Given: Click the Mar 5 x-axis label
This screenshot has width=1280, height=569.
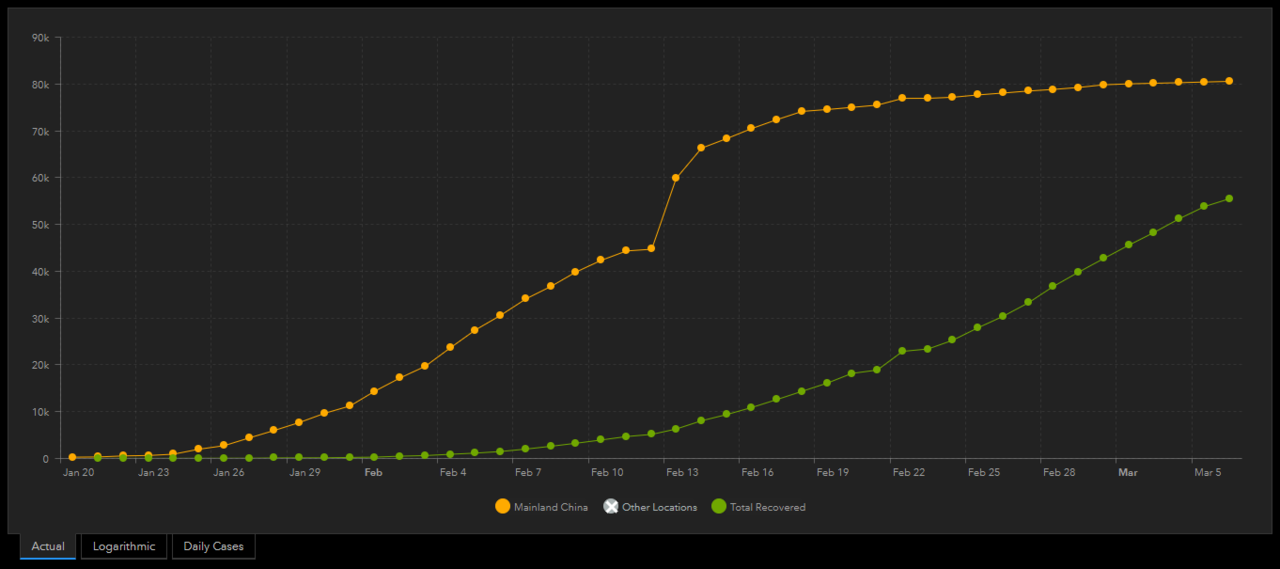Looking at the screenshot, I should [x=1206, y=472].
